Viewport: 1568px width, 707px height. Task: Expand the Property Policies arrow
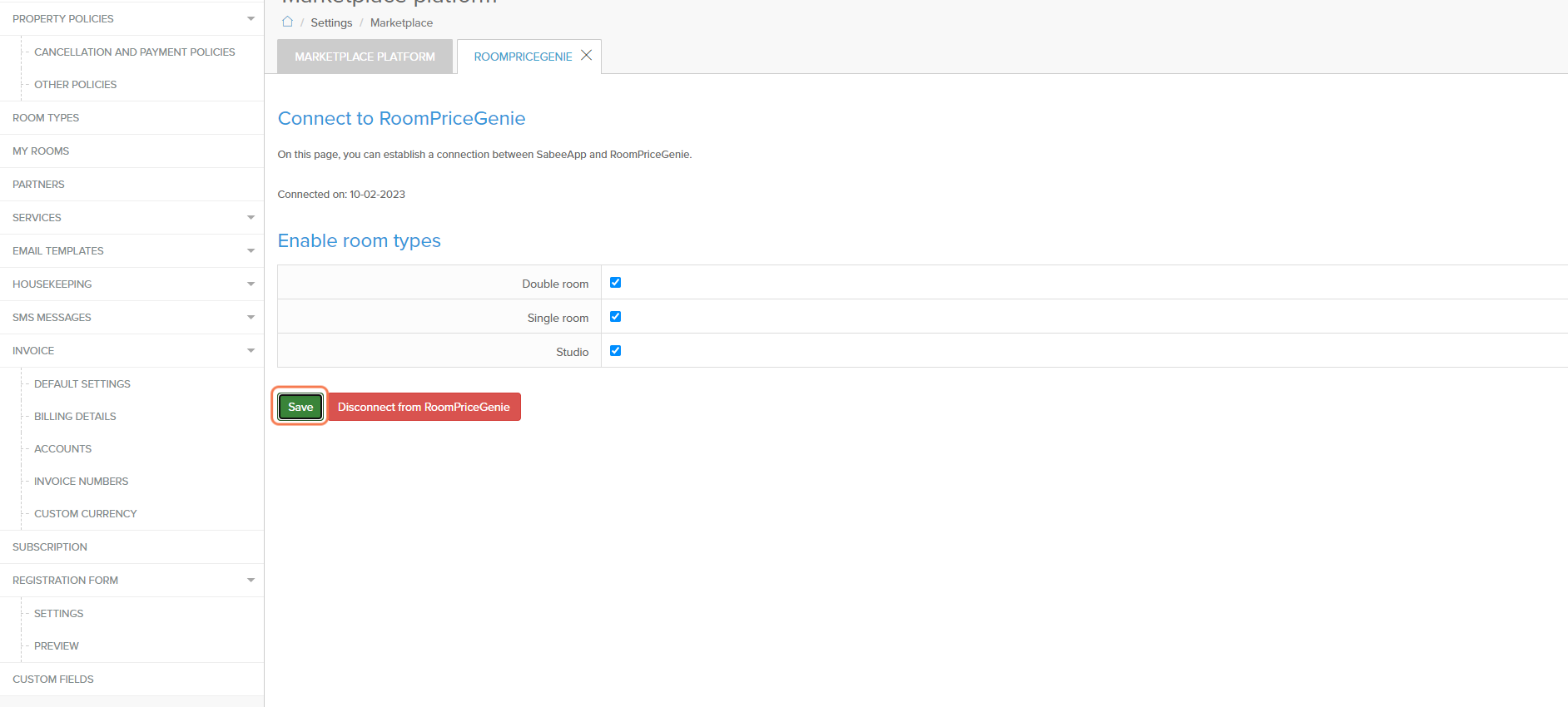pyautogui.click(x=251, y=18)
